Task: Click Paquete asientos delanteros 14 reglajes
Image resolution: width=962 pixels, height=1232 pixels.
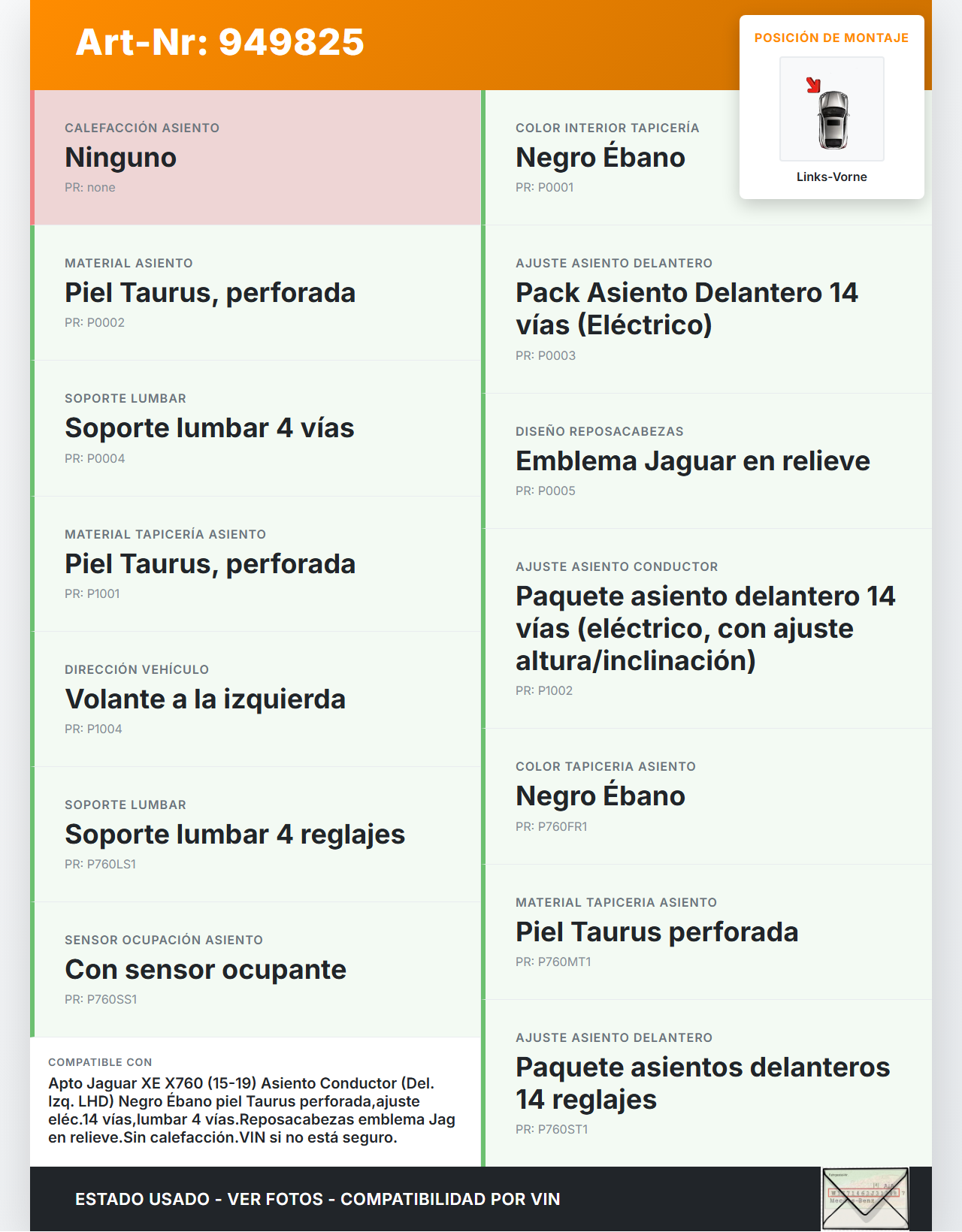Action: pos(702,1083)
